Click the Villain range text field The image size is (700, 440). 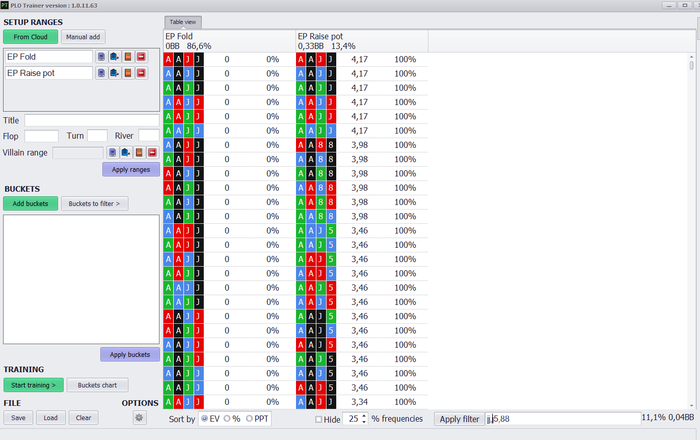[78, 153]
